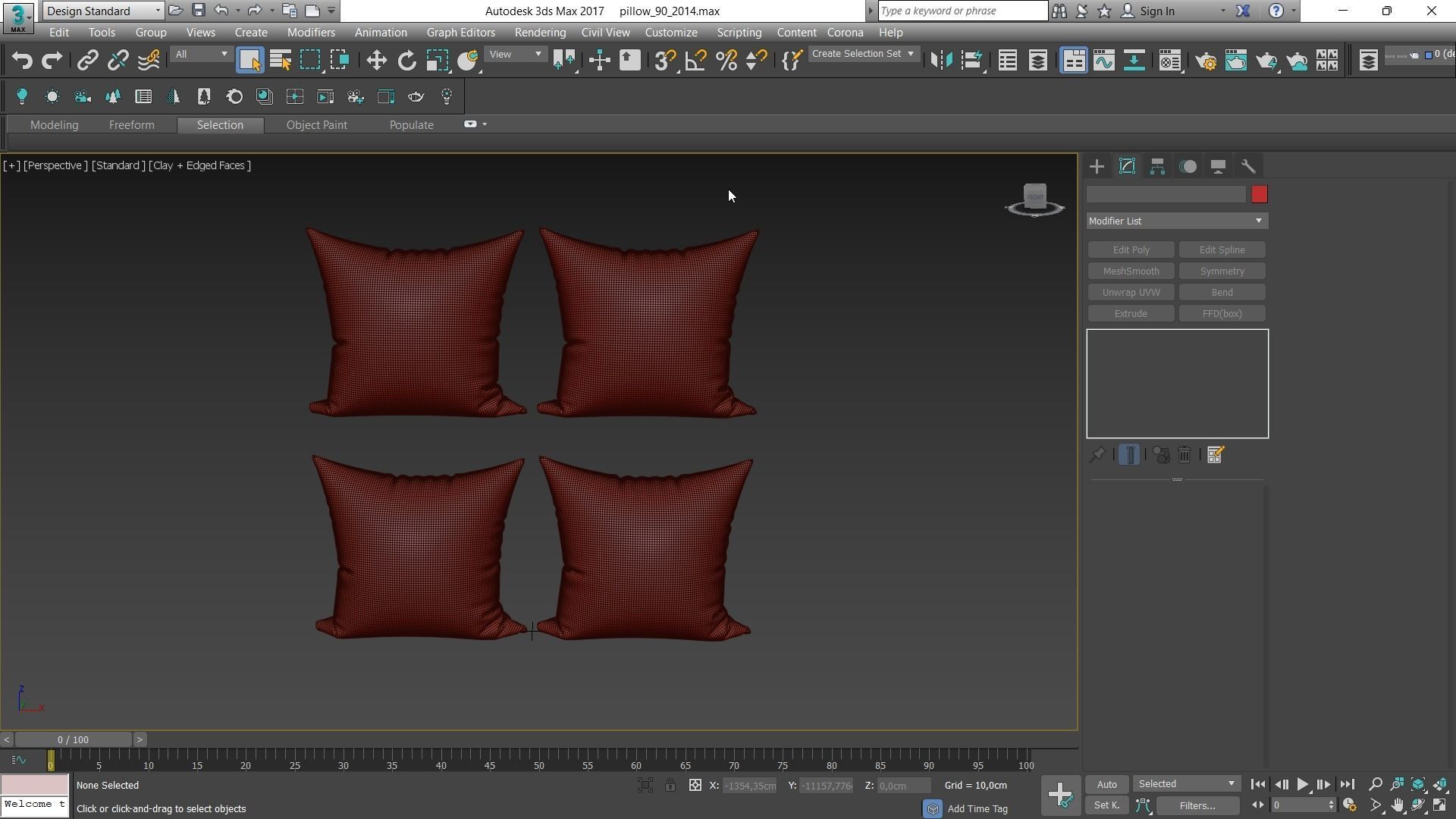Click the Undo arrow in main toolbar
The image size is (1456, 819).
(x=22, y=61)
